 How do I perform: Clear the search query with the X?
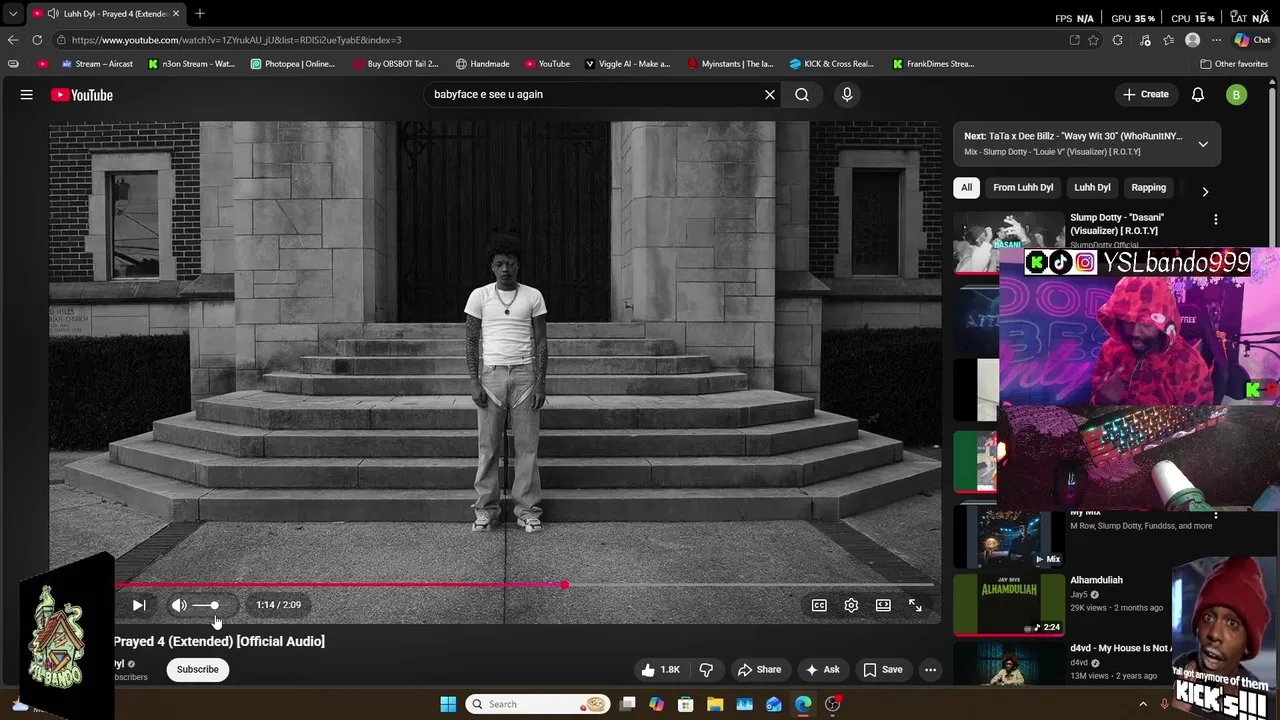coord(770,94)
